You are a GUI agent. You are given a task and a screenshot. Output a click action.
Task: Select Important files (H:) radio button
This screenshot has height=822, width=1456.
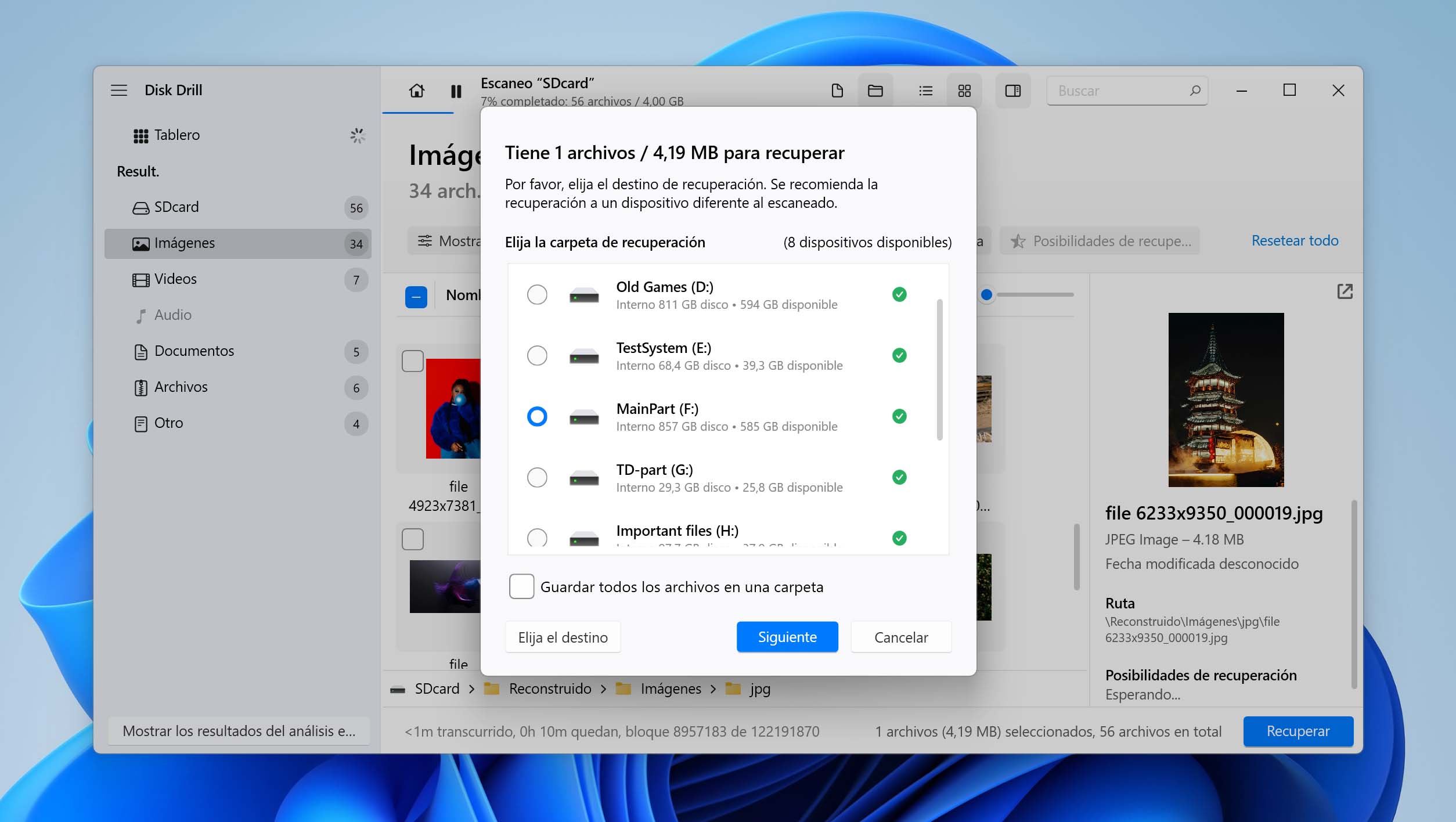tap(537, 538)
